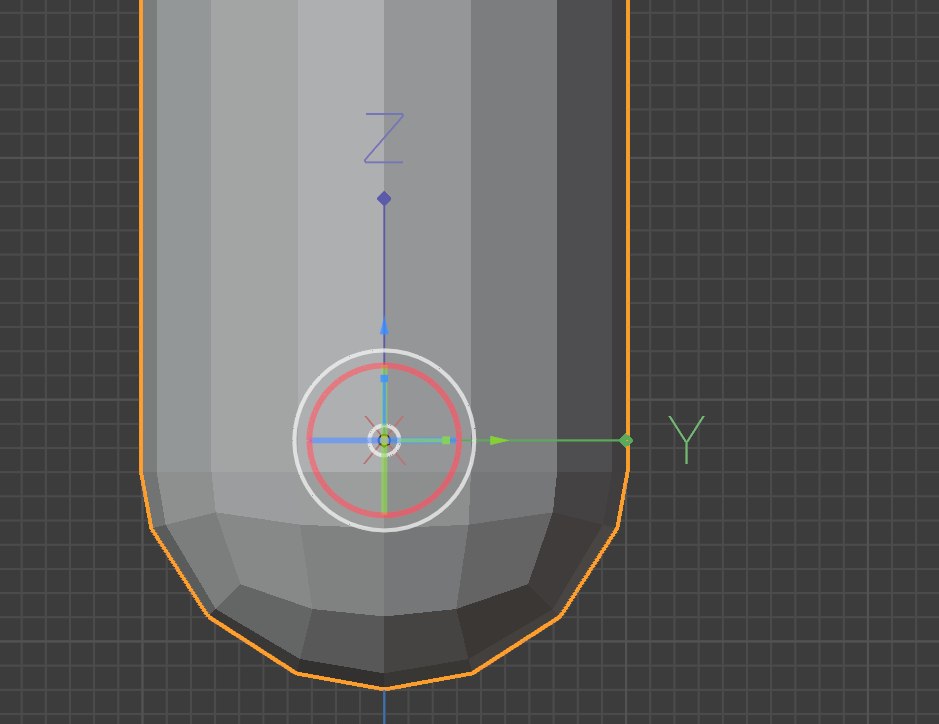Grab the blue square Z scale handle
Image resolution: width=939 pixels, height=724 pixels.
tap(384, 378)
